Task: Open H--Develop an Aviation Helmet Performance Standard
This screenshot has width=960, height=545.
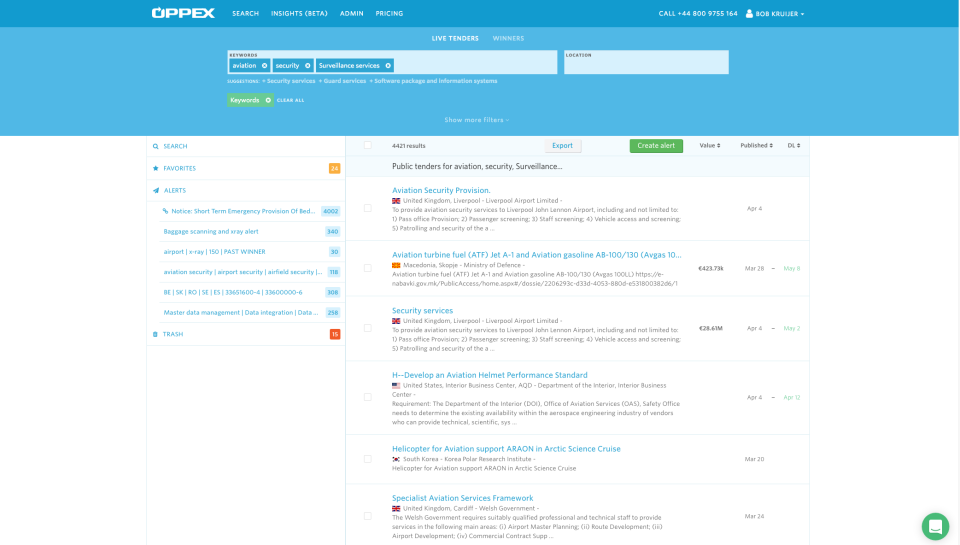Action: click(490, 375)
